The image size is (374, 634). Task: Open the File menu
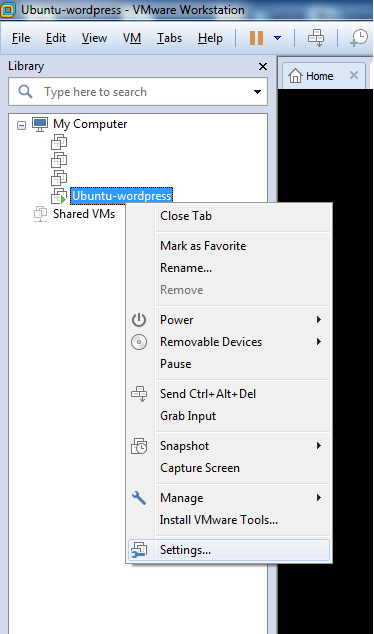point(21,38)
